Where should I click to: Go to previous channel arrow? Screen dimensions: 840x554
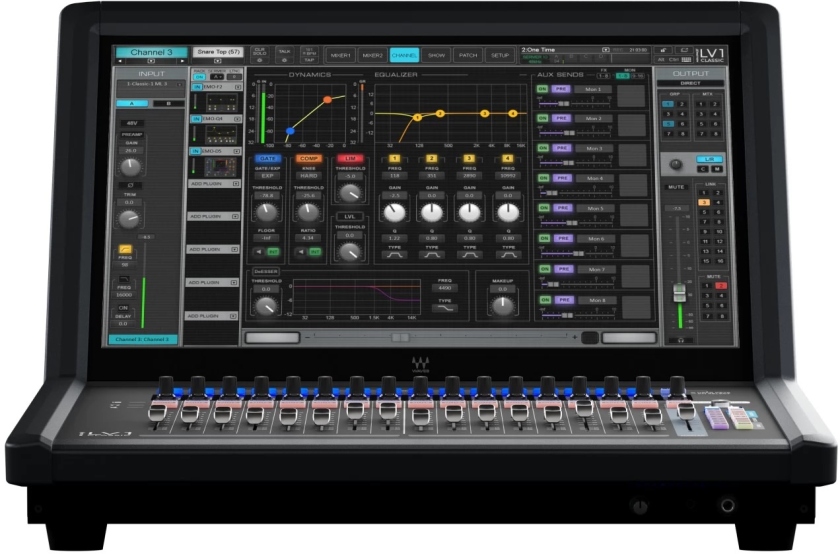click(120, 61)
